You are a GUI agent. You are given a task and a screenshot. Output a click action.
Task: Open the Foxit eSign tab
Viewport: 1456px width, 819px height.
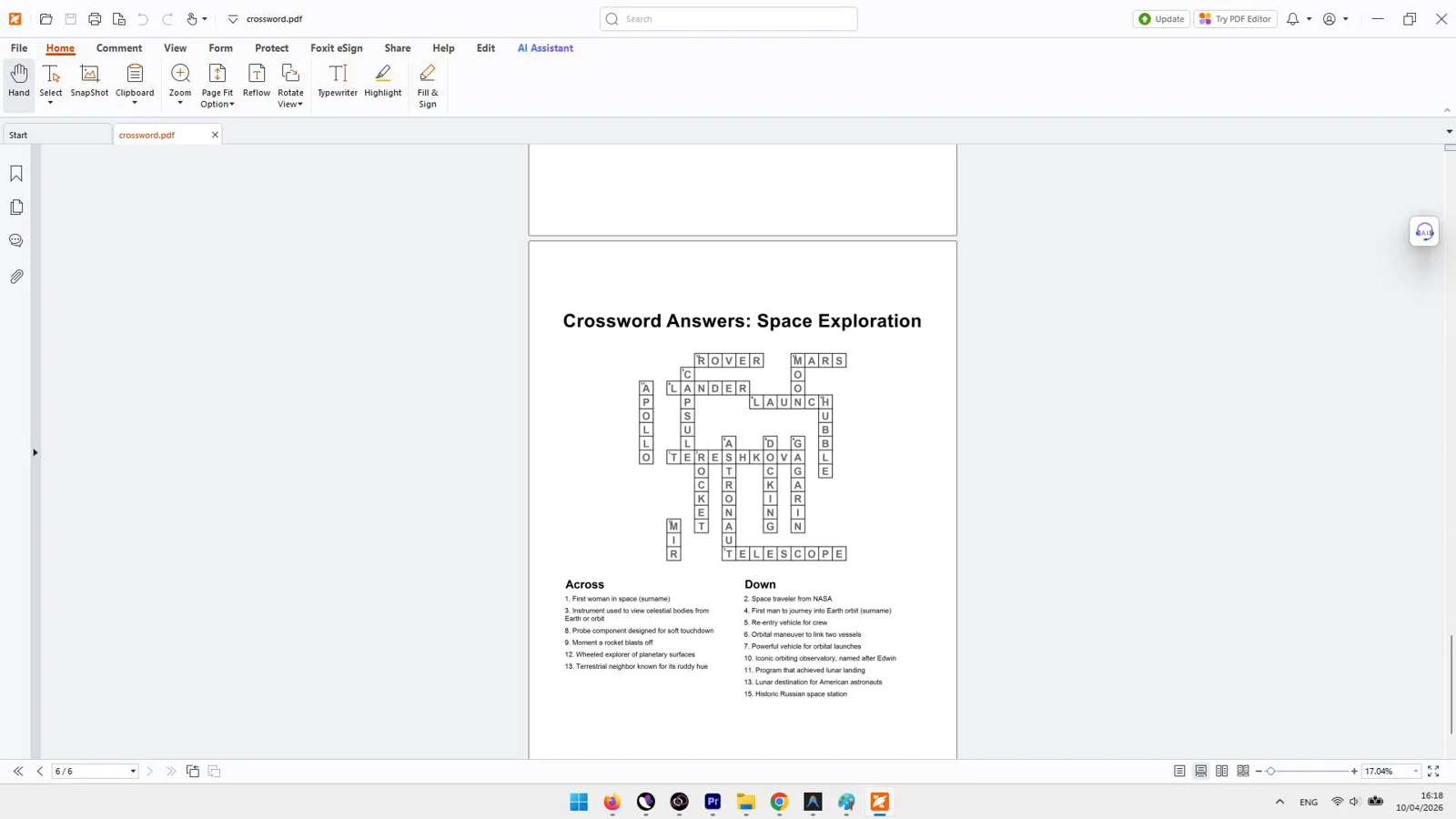[x=337, y=48]
